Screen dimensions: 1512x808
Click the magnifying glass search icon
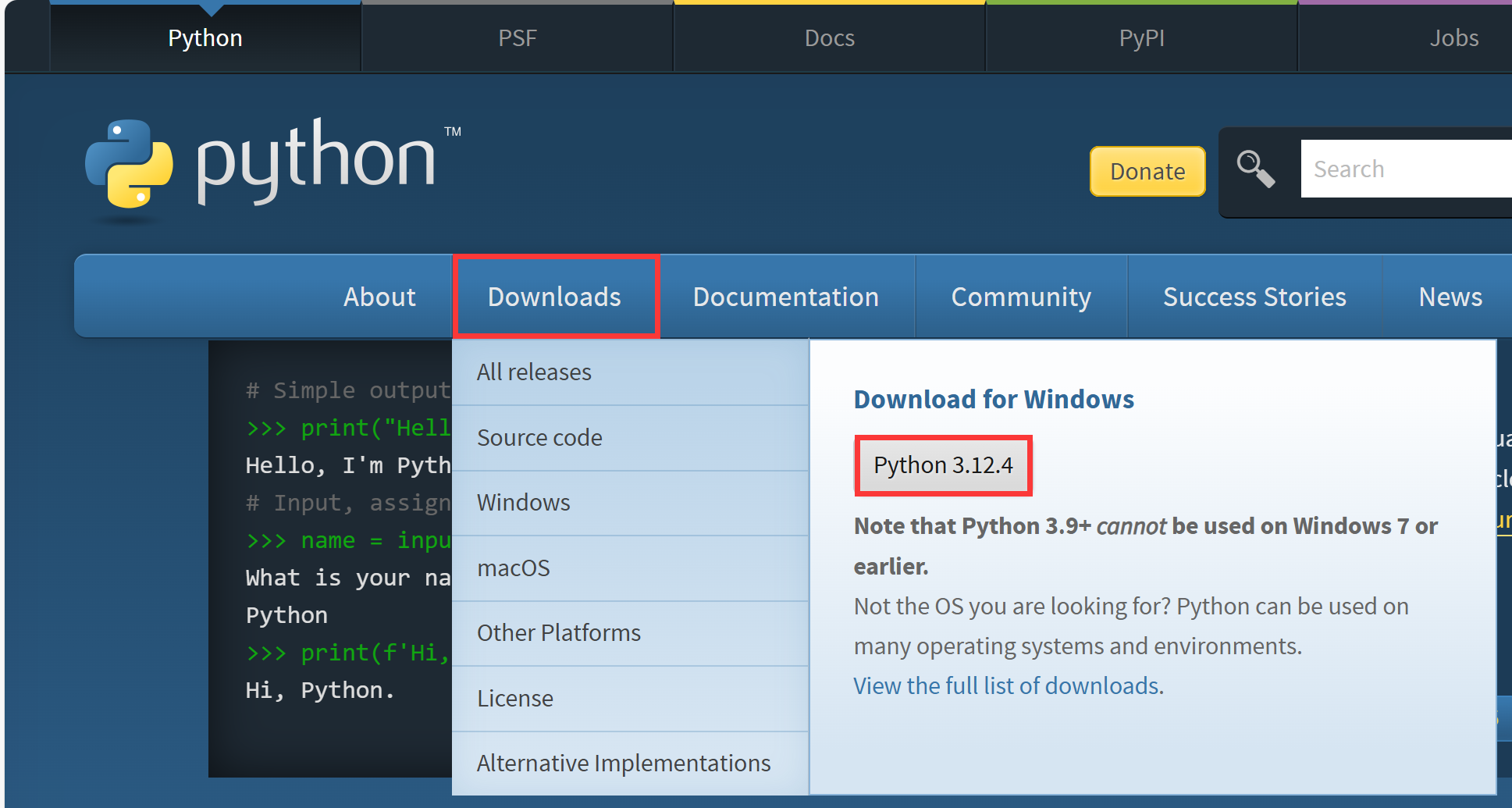pos(1256,169)
